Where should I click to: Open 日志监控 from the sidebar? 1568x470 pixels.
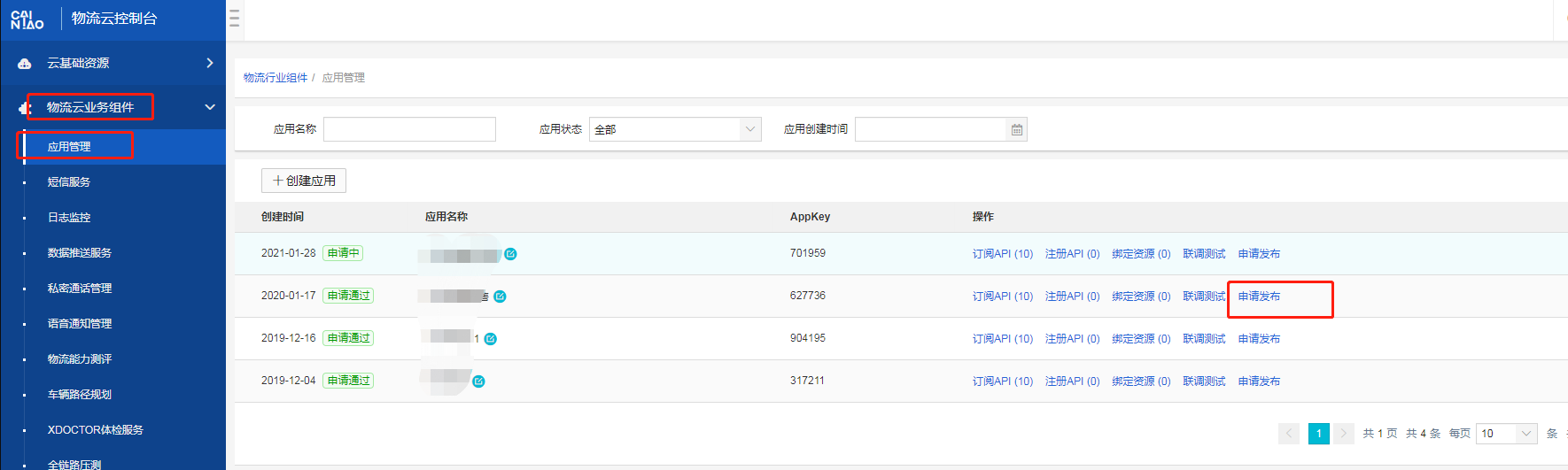[69, 218]
